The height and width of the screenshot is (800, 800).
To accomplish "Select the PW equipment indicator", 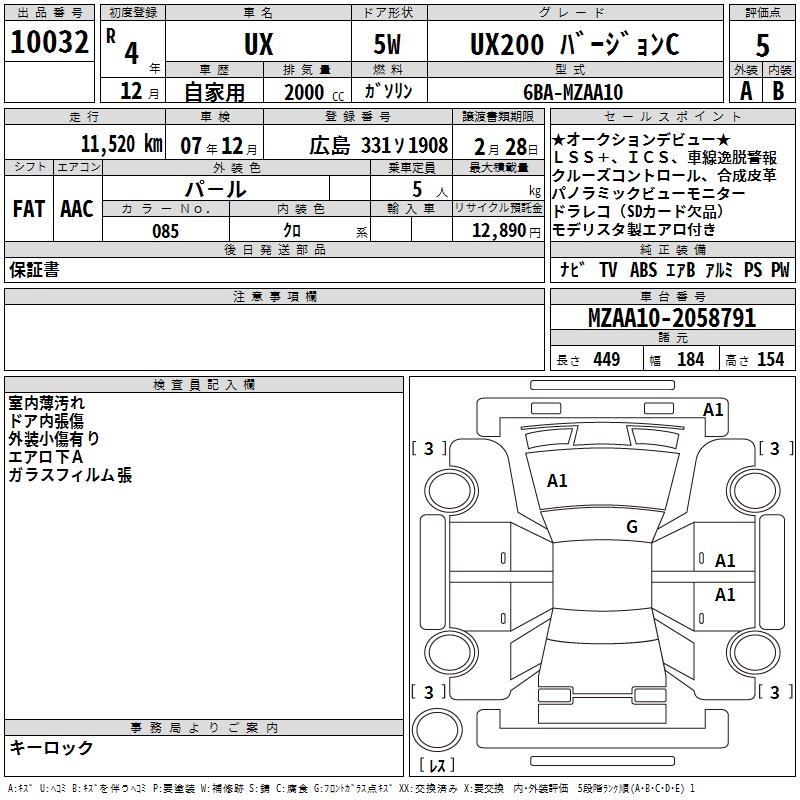I will [x=780, y=270].
